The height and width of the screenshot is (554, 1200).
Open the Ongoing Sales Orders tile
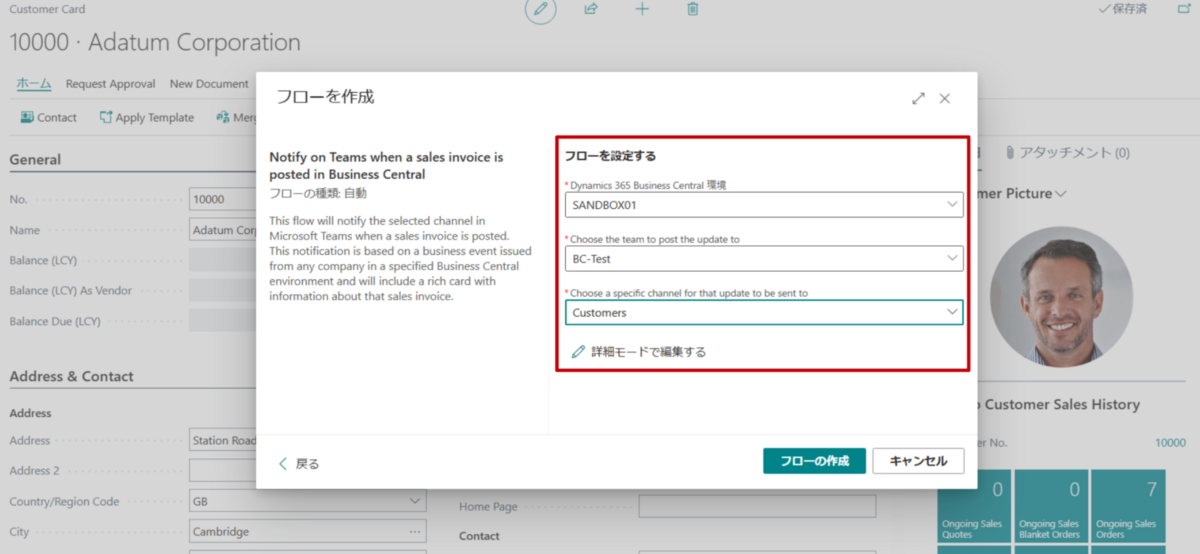[1129, 508]
